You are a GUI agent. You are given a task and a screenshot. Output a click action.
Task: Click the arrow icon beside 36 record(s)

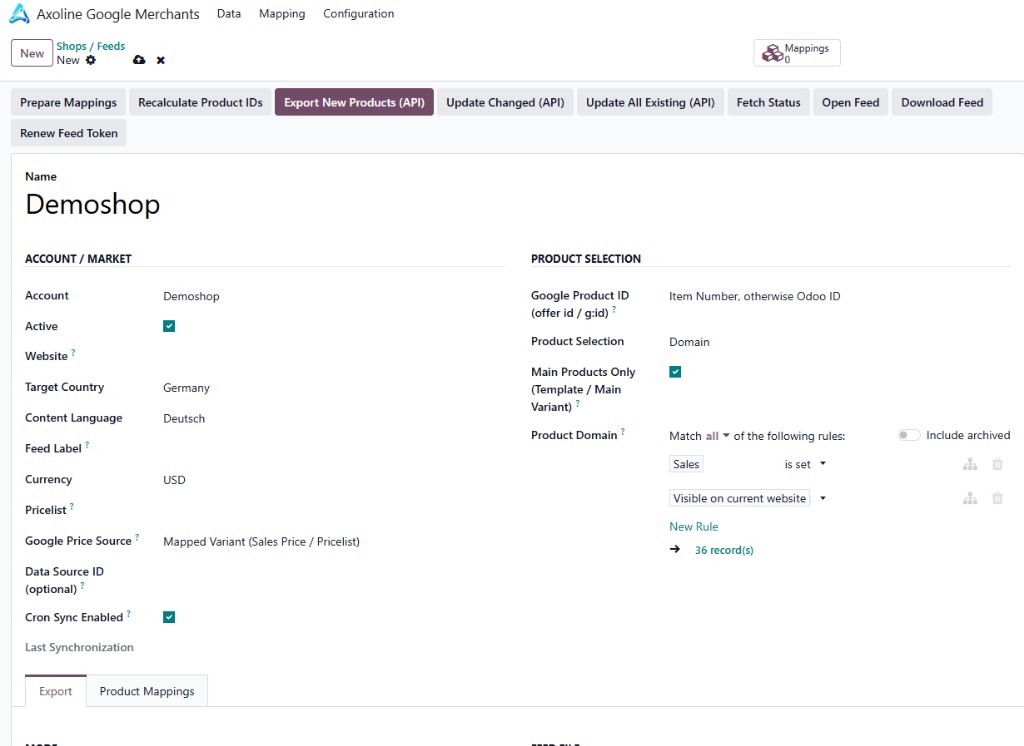click(x=675, y=550)
